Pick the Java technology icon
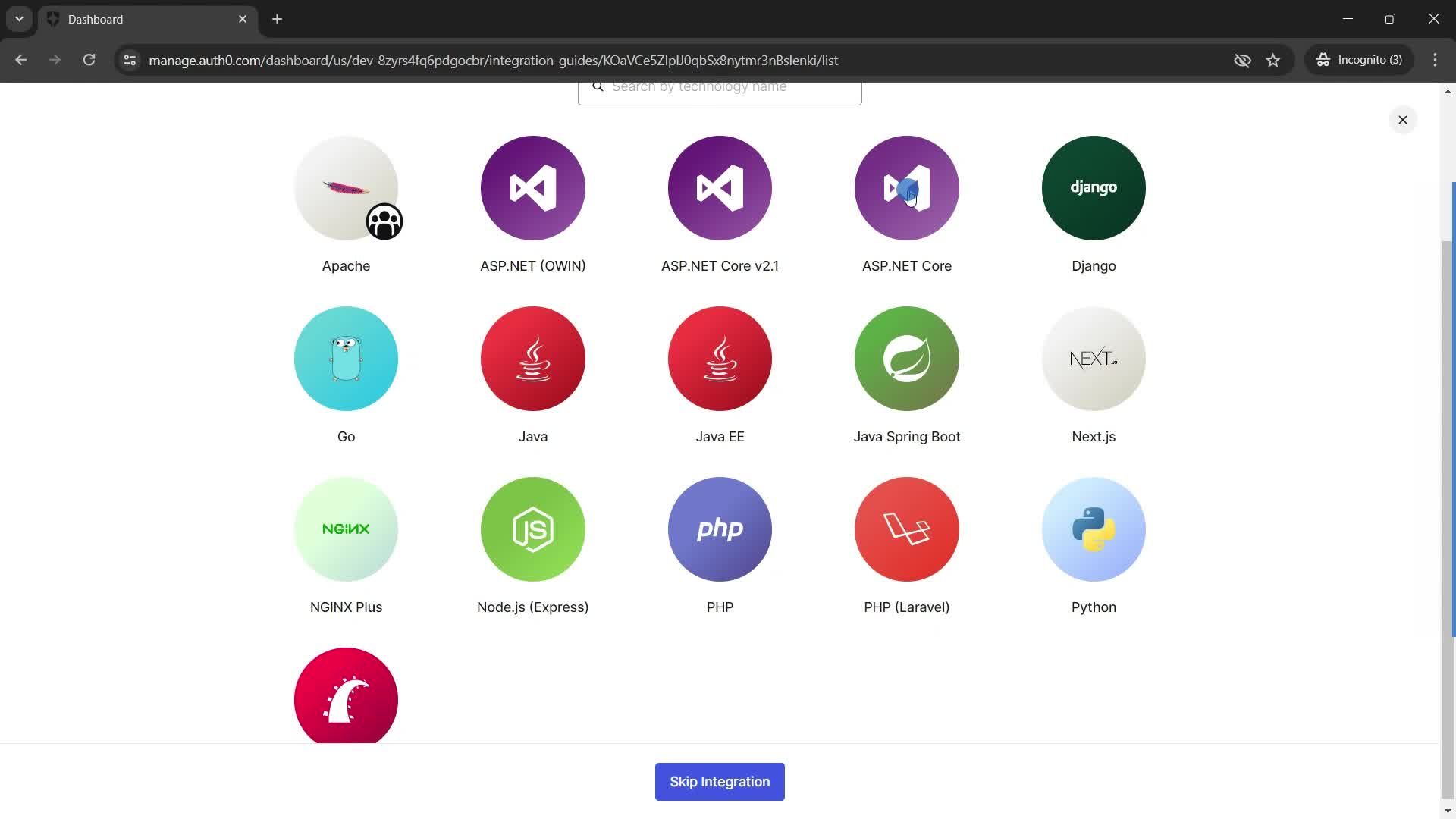 (533, 359)
